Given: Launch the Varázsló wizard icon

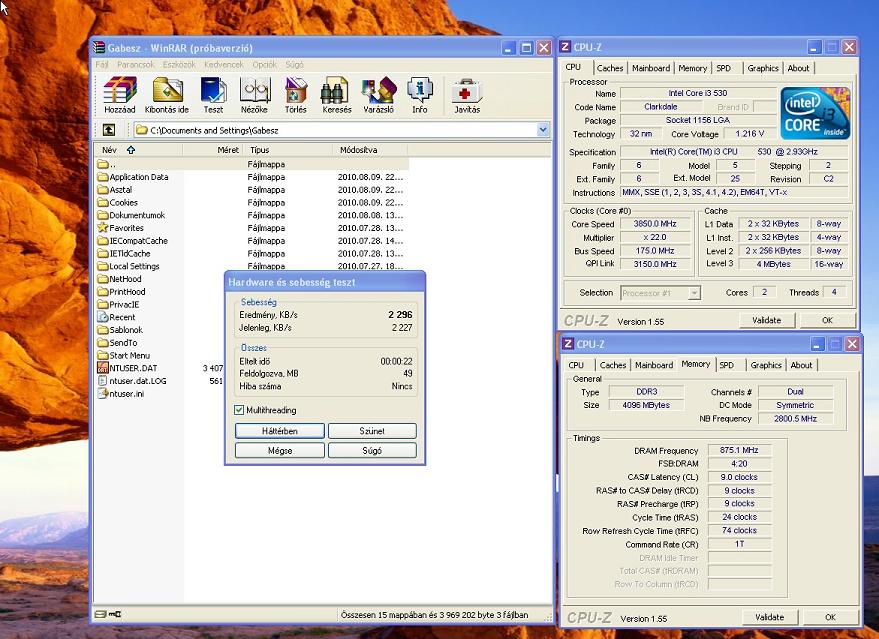Looking at the screenshot, I should coord(378,95).
